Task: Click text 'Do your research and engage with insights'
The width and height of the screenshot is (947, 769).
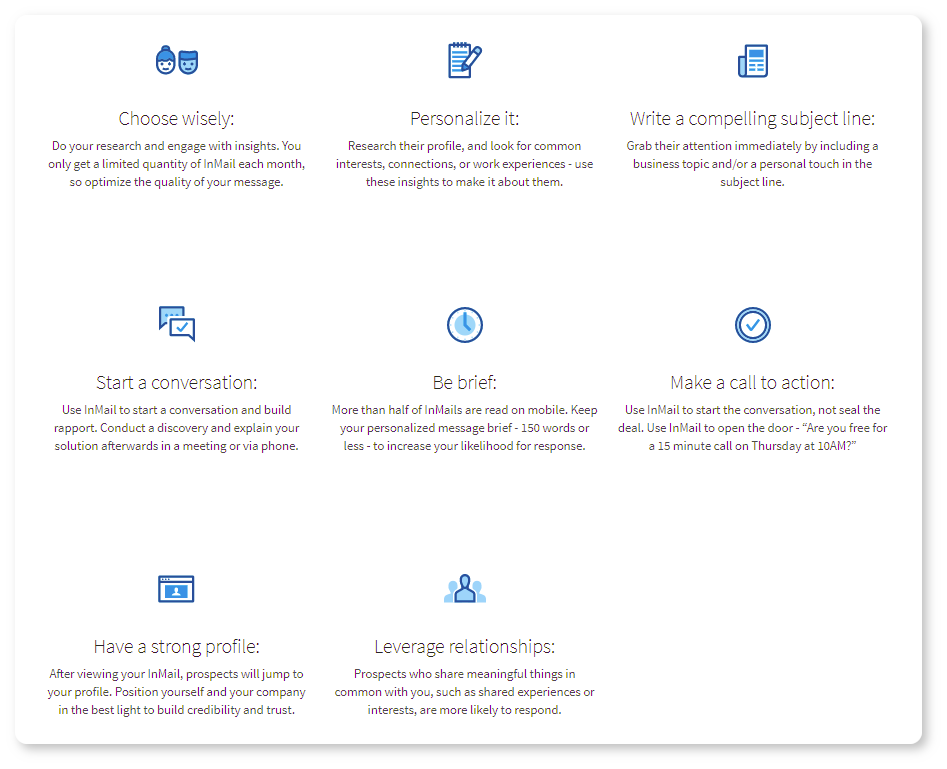Action: (165, 146)
